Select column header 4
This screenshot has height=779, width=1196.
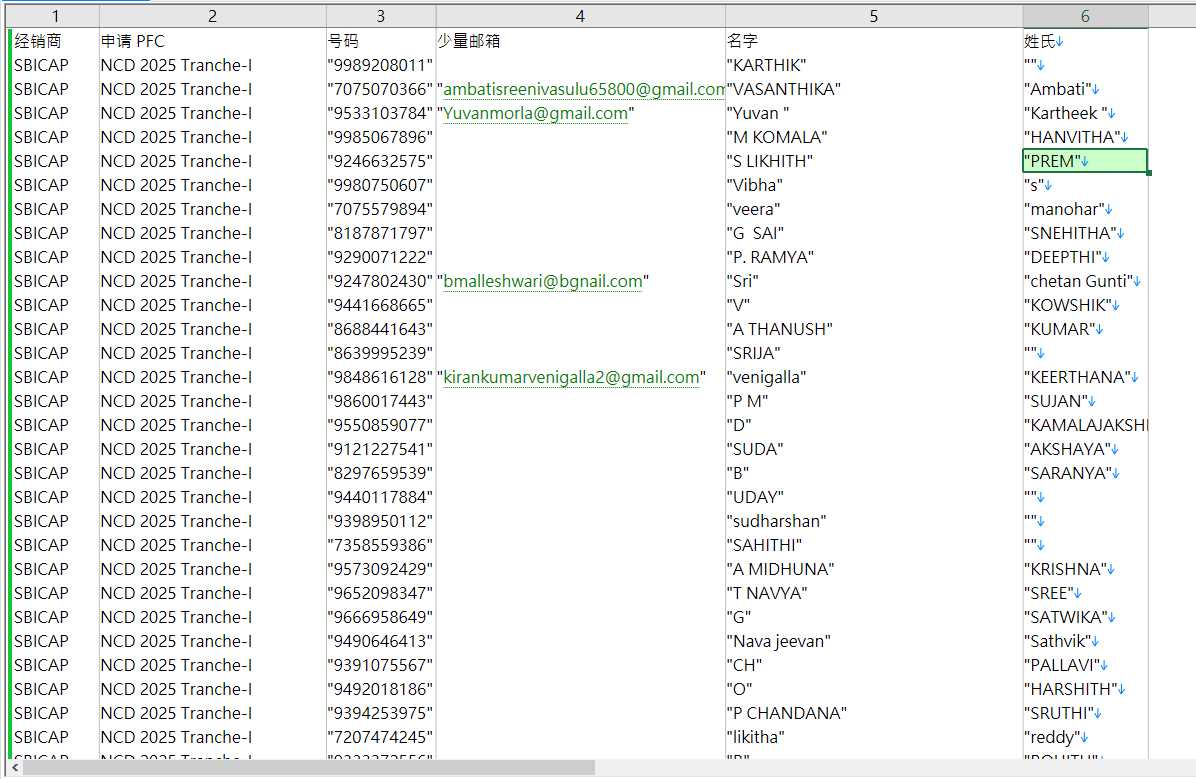click(580, 16)
